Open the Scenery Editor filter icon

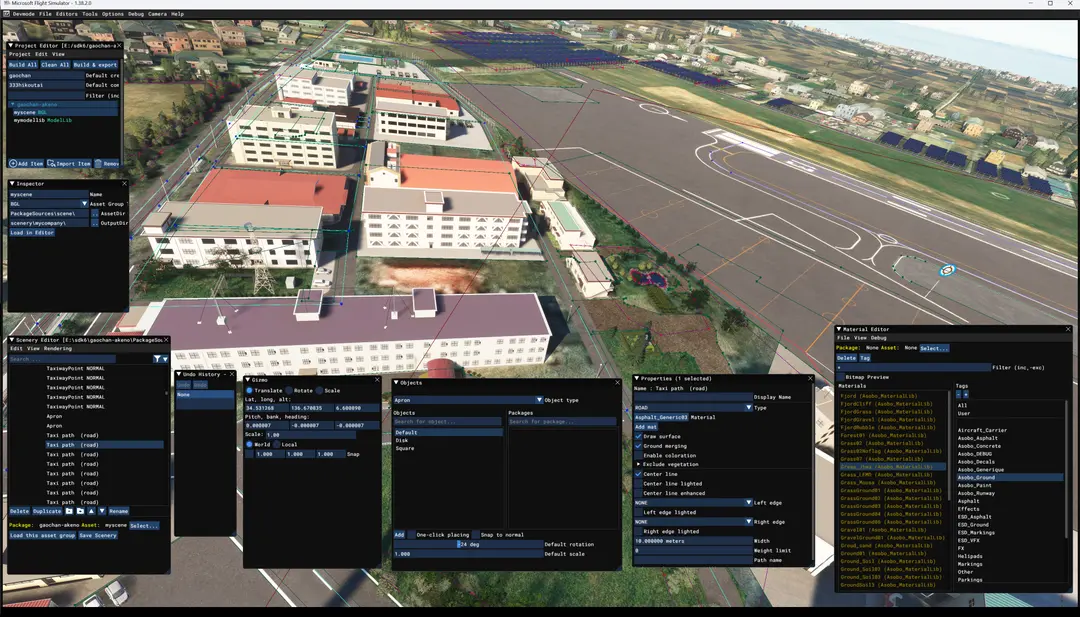coord(157,359)
